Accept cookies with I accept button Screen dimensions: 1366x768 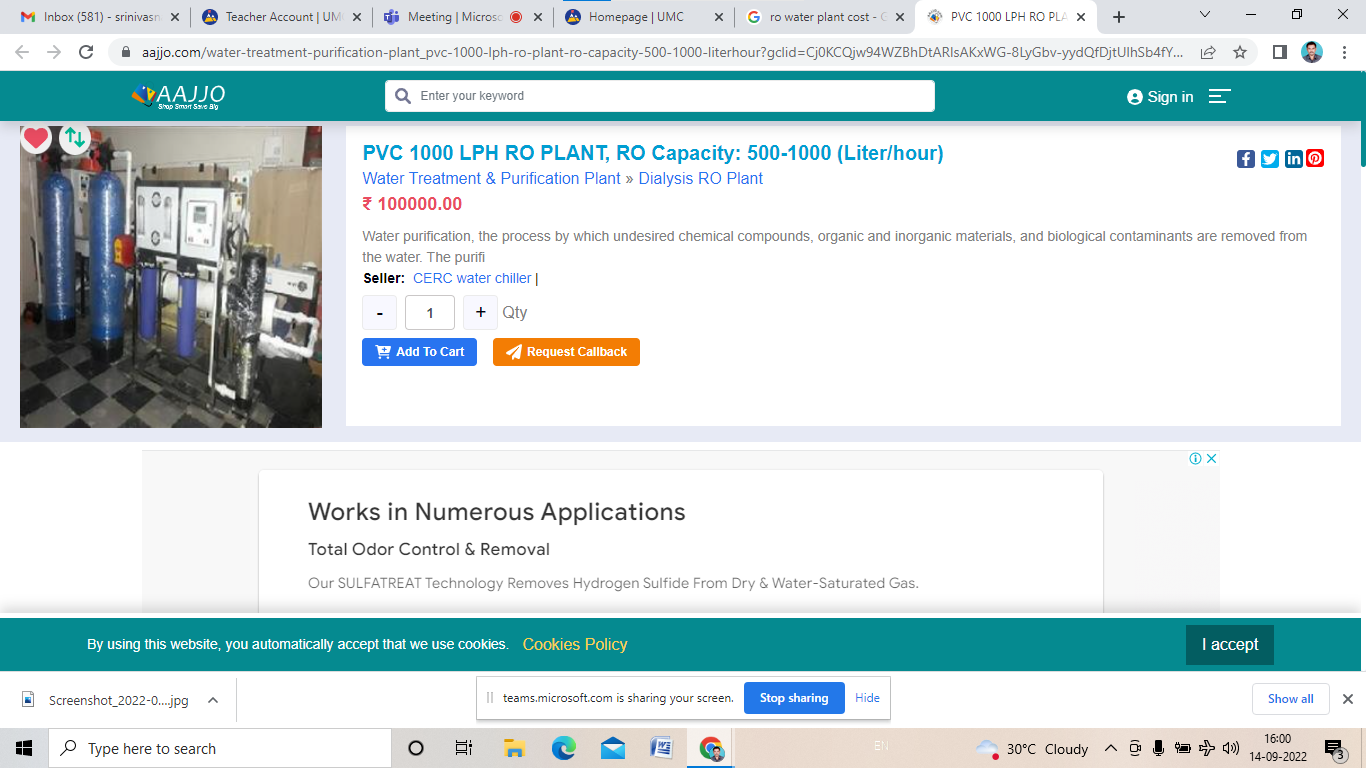tap(1230, 645)
